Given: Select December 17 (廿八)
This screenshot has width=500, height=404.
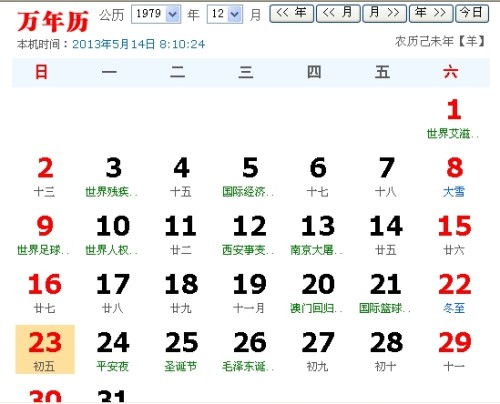Looking at the screenshot, I should [x=113, y=294].
